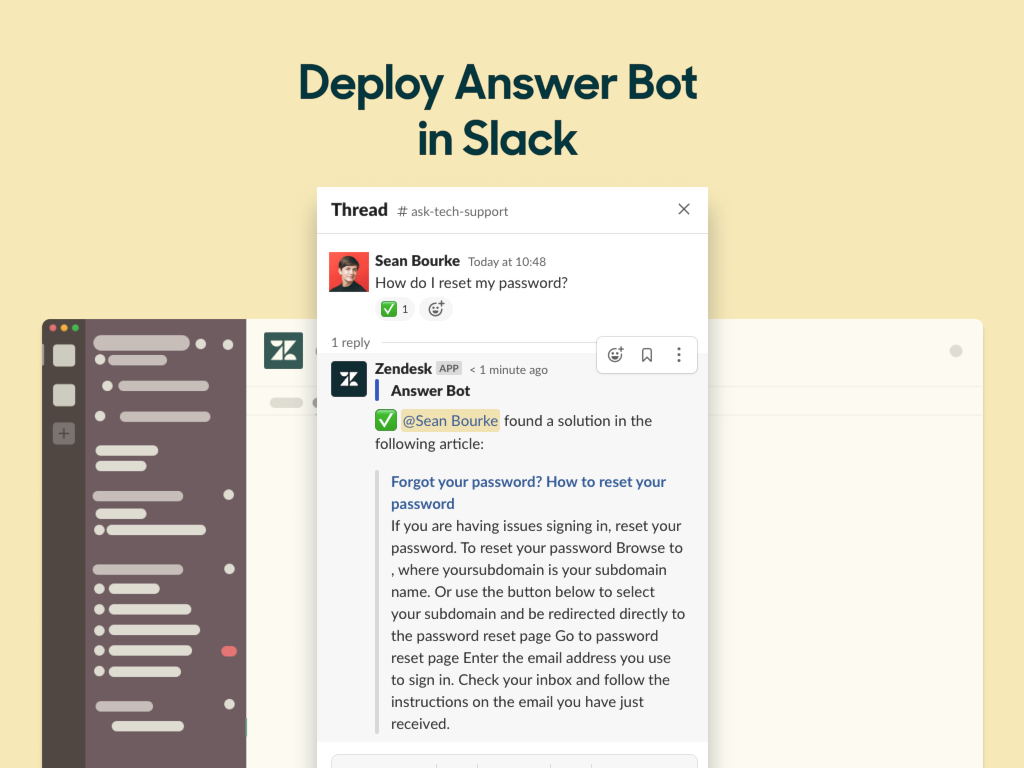
Task: Click Sean Bourke's profile photo
Action: point(349,272)
